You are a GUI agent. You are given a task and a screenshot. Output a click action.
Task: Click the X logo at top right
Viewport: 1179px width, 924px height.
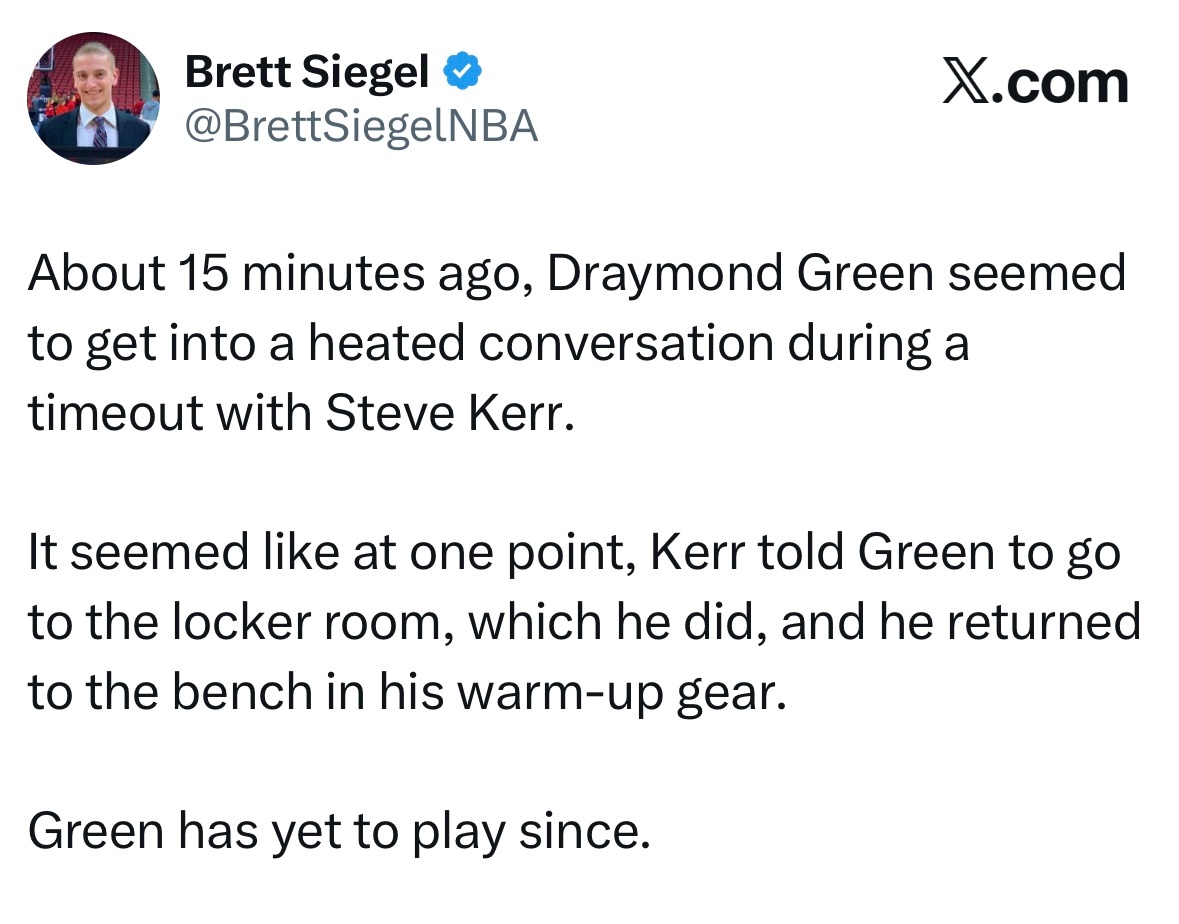(x=966, y=83)
